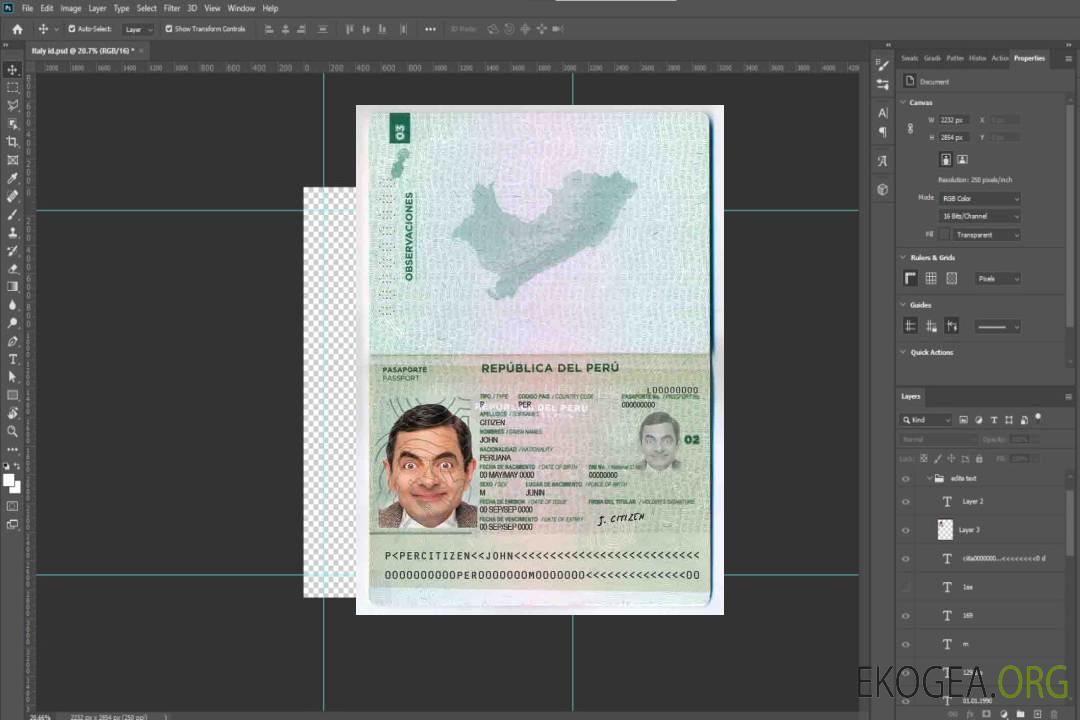Hide the '169' text layer

click(x=906, y=616)
